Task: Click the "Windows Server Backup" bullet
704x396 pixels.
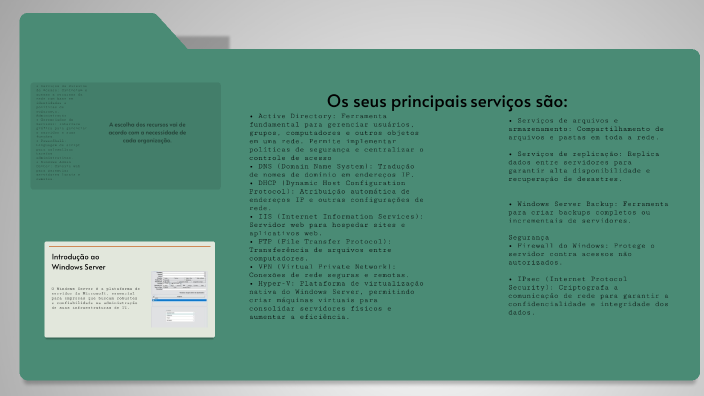Action: tap(588, 212)
